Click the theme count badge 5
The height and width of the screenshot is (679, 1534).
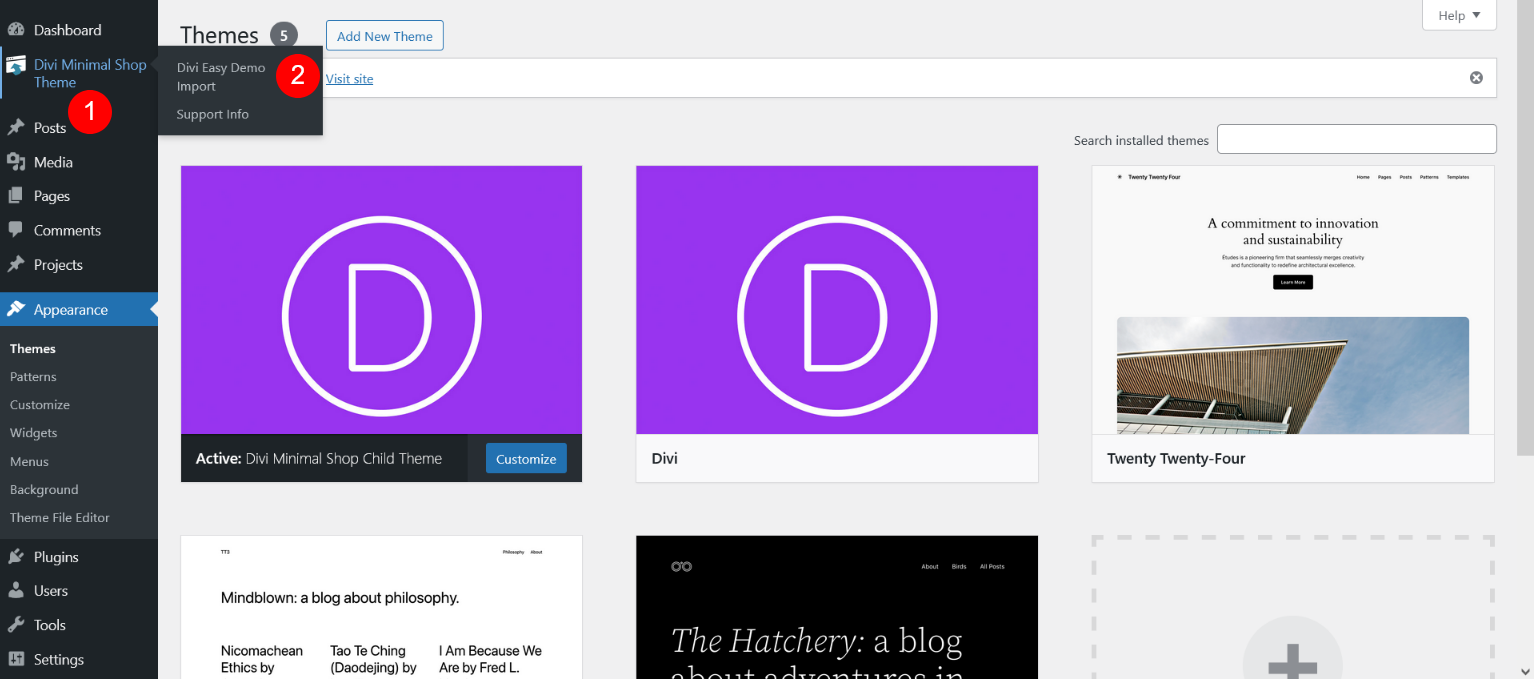(284, 35)
